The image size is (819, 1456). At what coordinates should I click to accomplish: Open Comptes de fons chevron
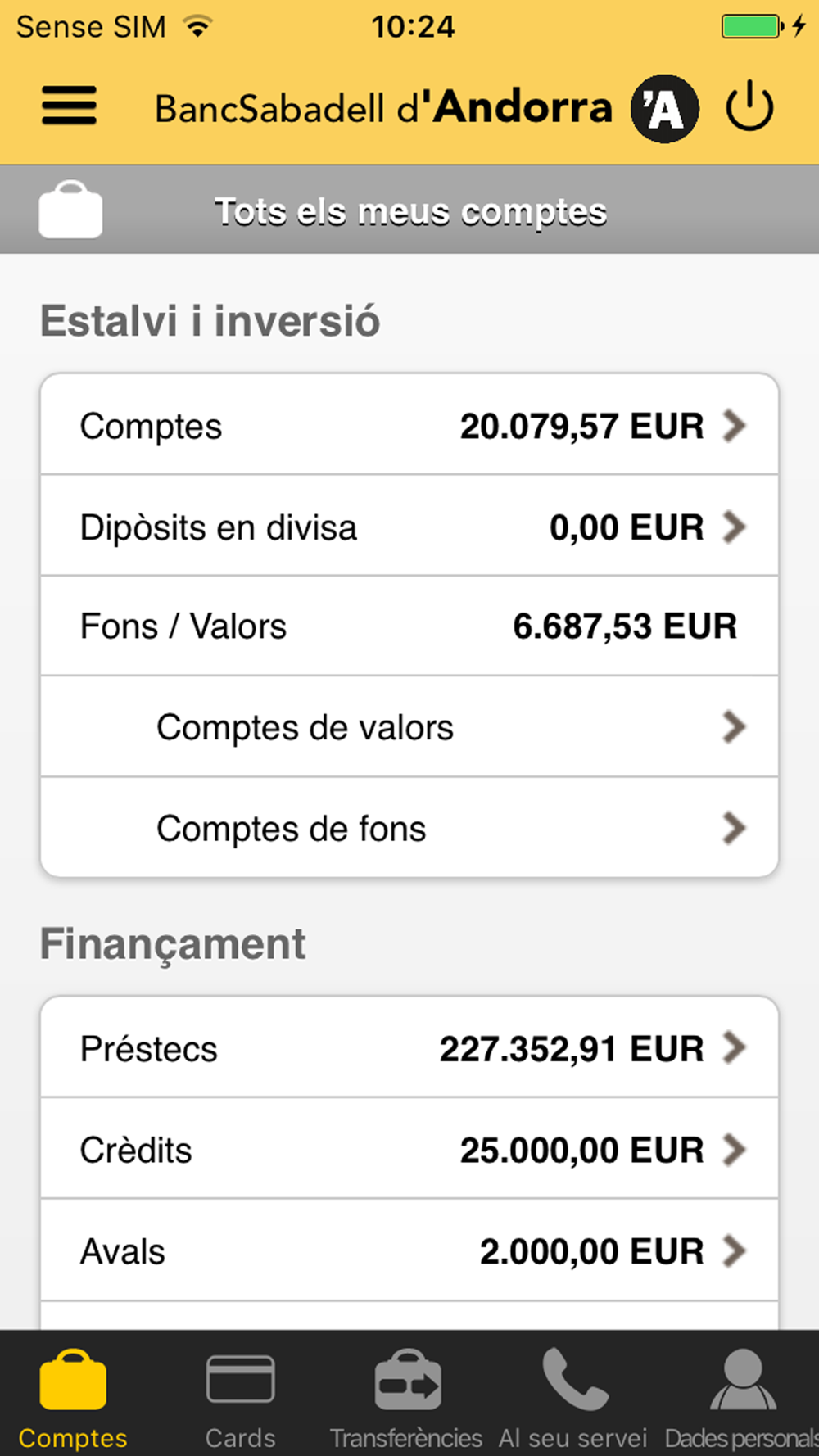pos(734,829)
